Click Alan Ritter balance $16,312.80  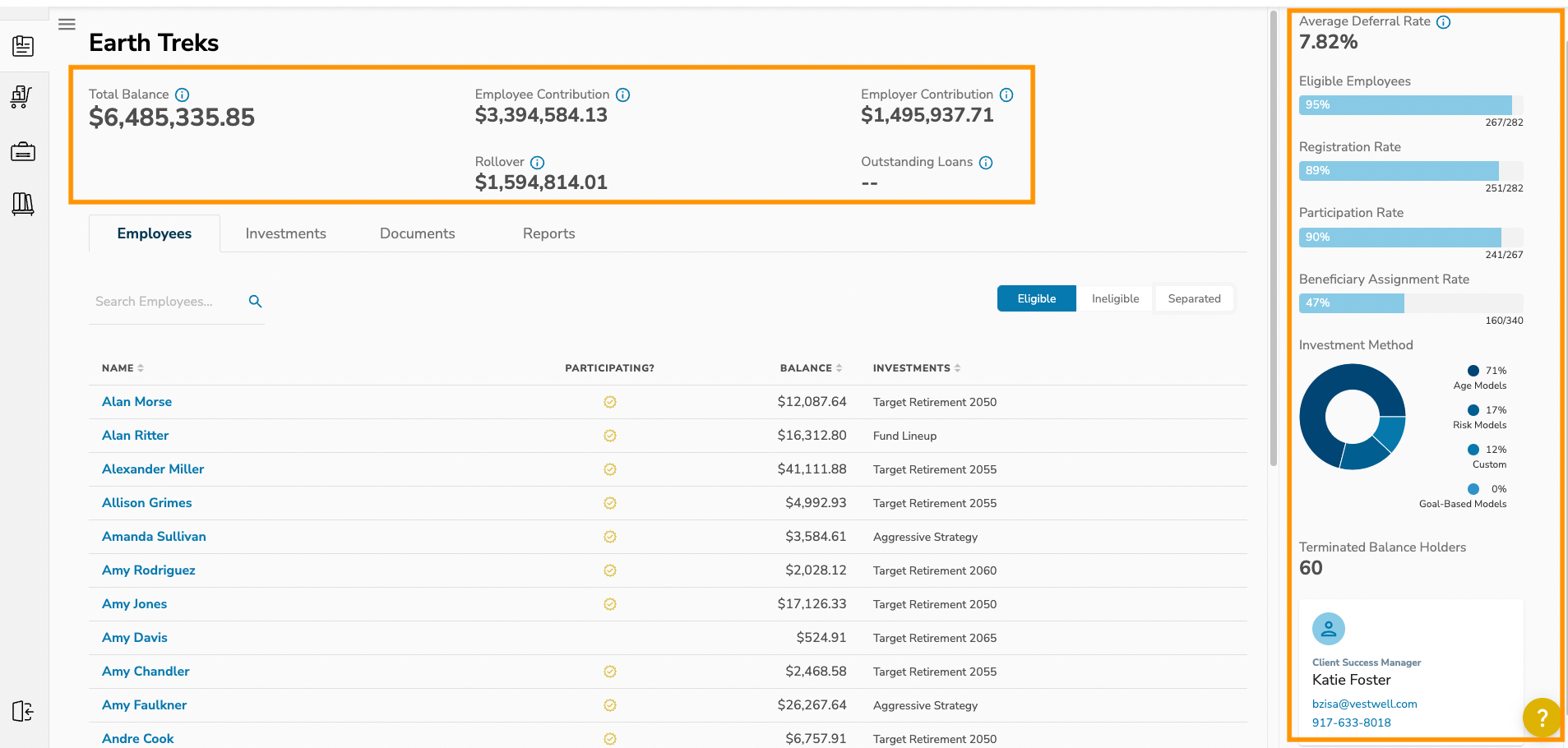click(x=812, y=436)
